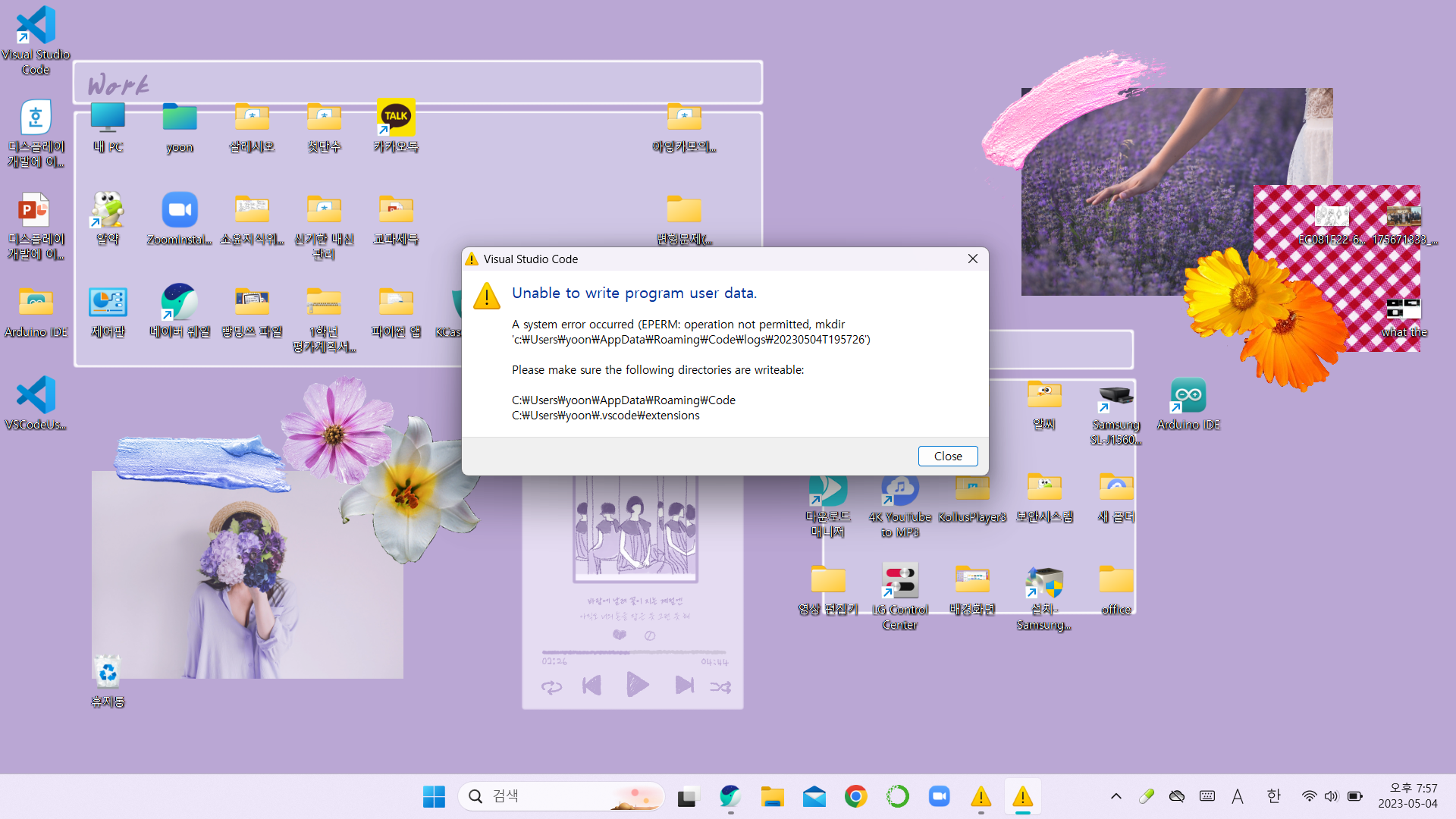The height and width of the screenshot is (819, 1456).
Task: Open File Explorer from the taskbar
Action: [x=772, y=796]
